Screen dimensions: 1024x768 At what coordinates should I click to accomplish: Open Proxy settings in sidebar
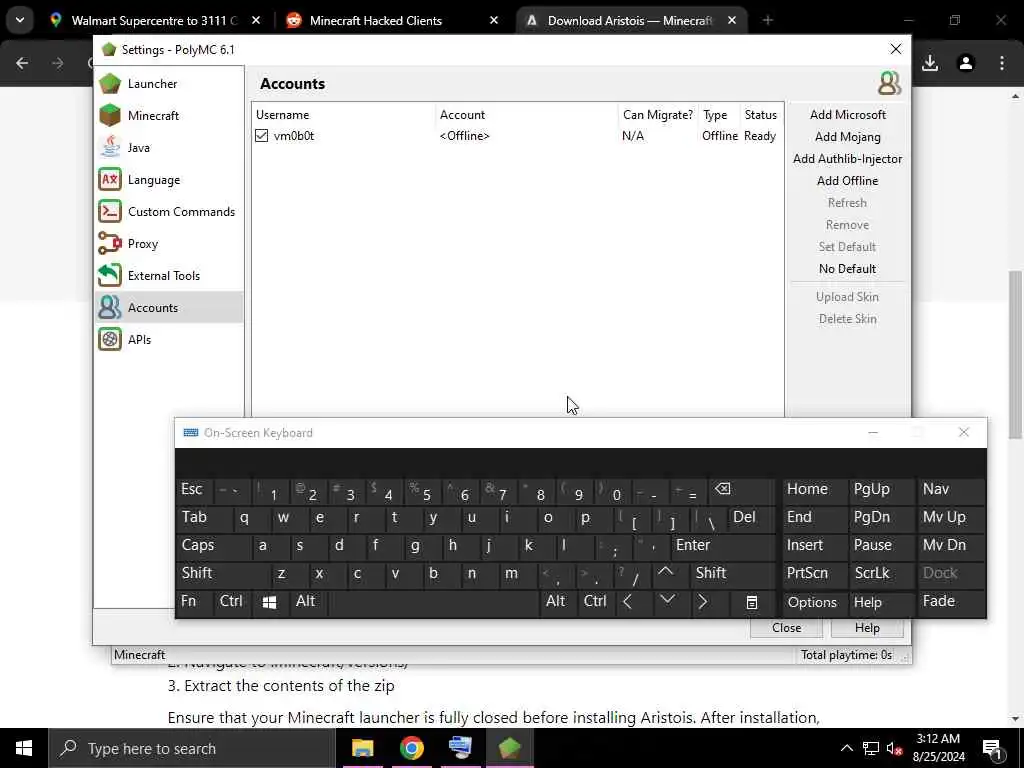point(169,244)
